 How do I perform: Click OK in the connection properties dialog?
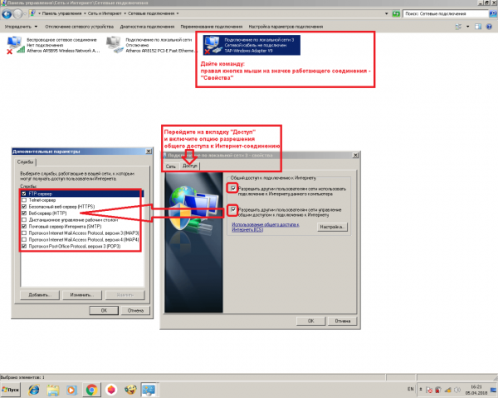click(x=311, y=321)
